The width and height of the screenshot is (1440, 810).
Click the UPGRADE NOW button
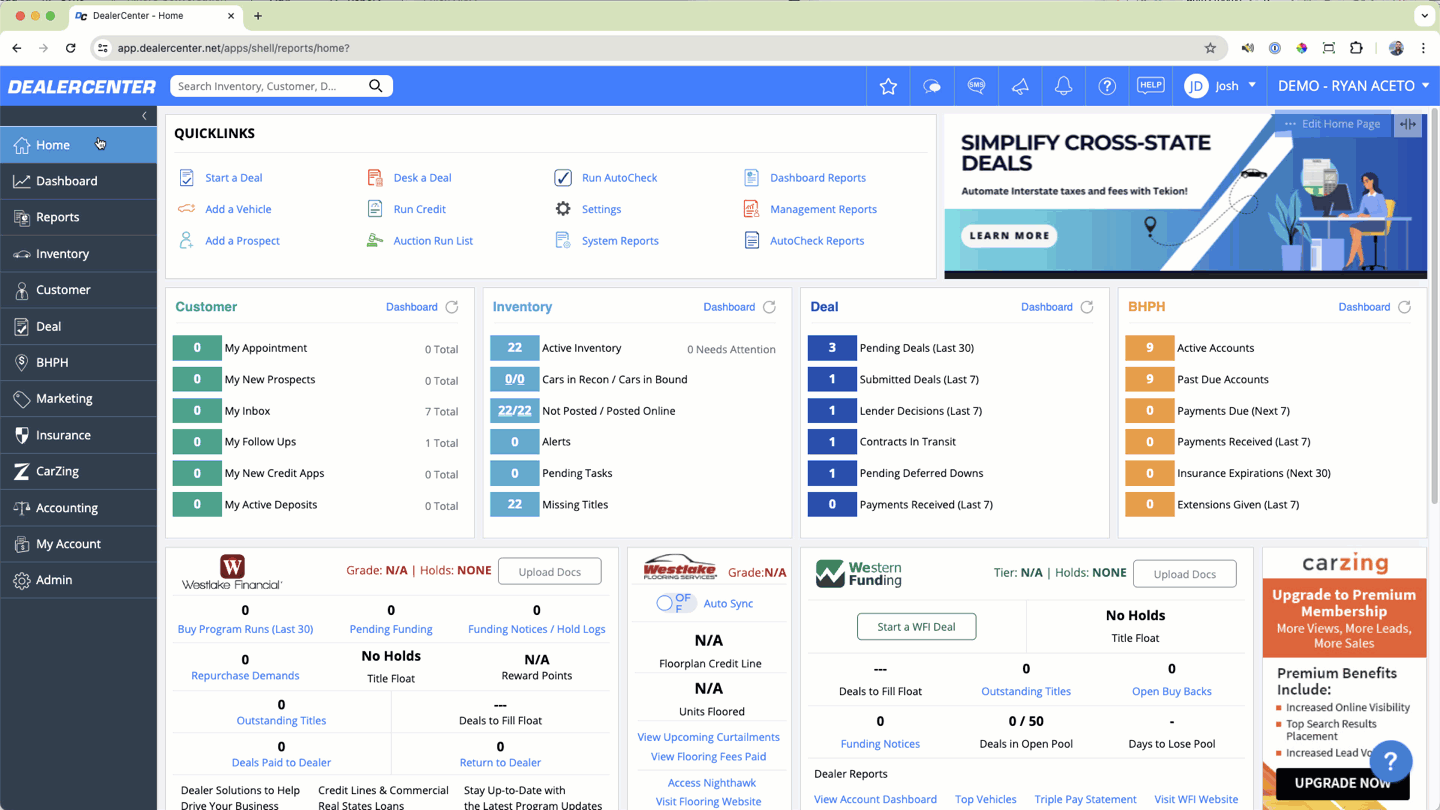tap(1342, 783)
